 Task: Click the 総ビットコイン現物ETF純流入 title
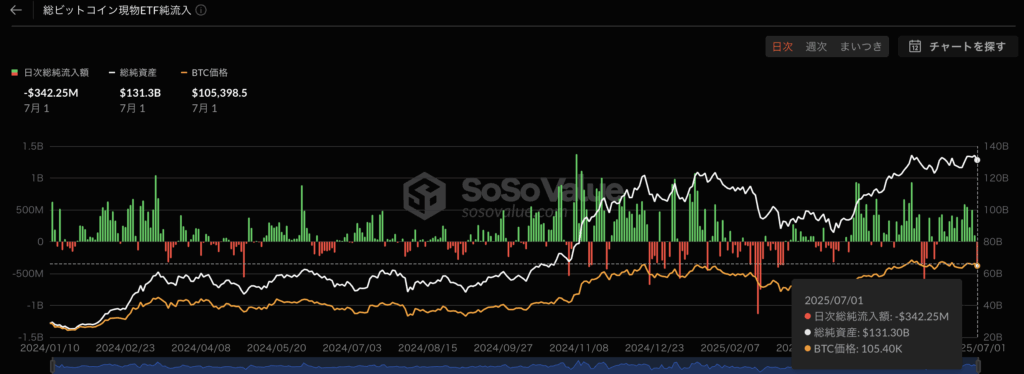[118, 10]
